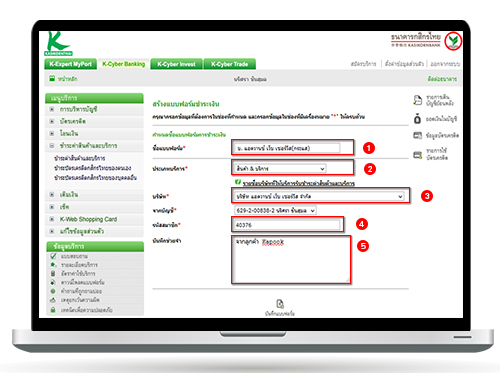Open the from-account dropdown 629-2-00838-2
The width and height of the screenshot is (500, 373).
[275, 210]
